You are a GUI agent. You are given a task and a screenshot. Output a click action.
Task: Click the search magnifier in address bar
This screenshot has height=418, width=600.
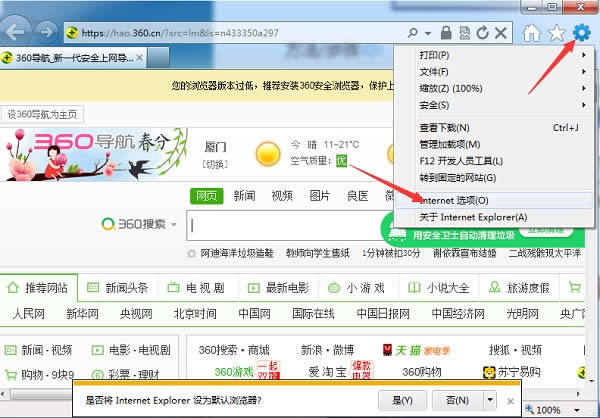(x=412, y=33)
